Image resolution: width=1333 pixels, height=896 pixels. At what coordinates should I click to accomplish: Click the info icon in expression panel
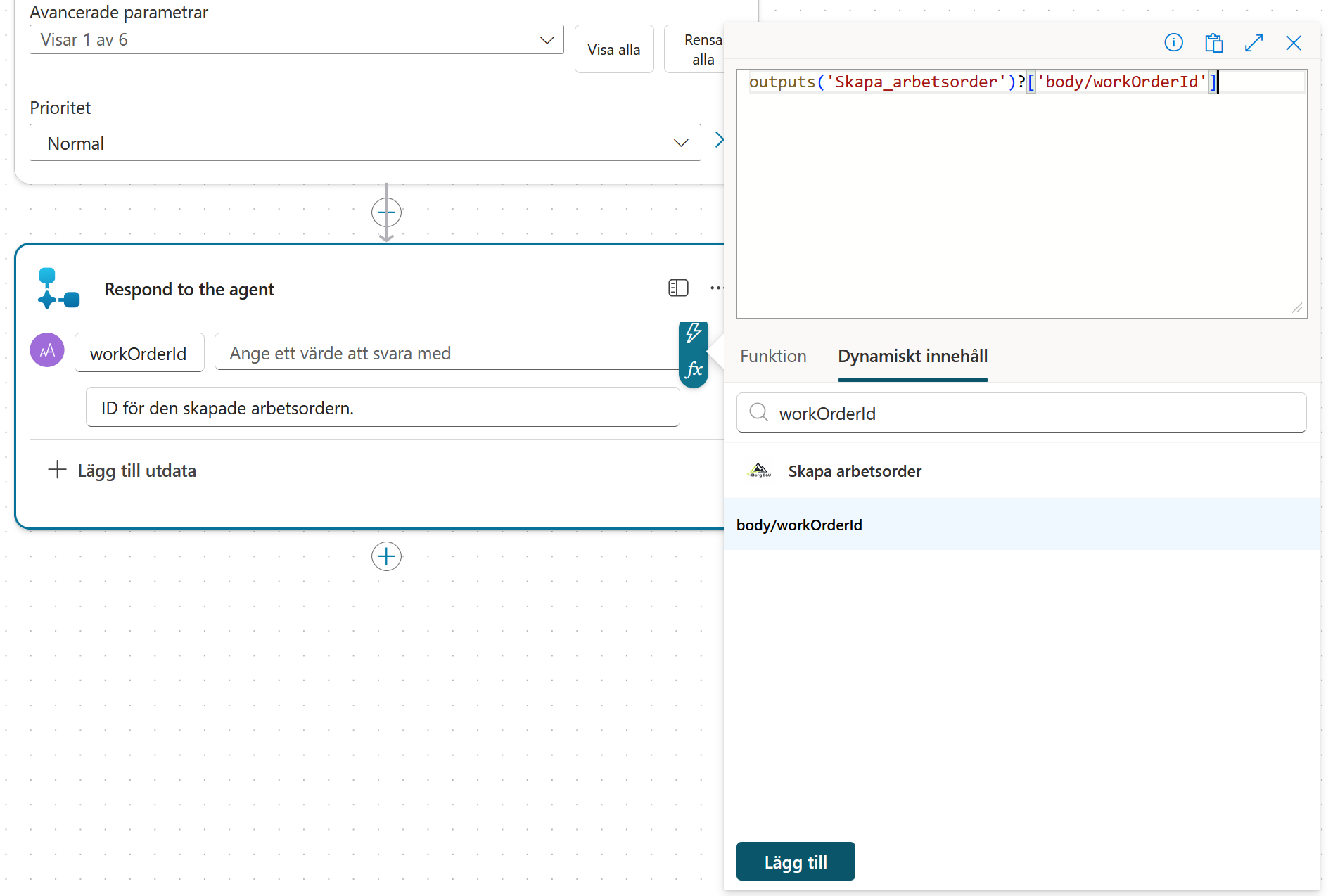[x=1173, y=43]
